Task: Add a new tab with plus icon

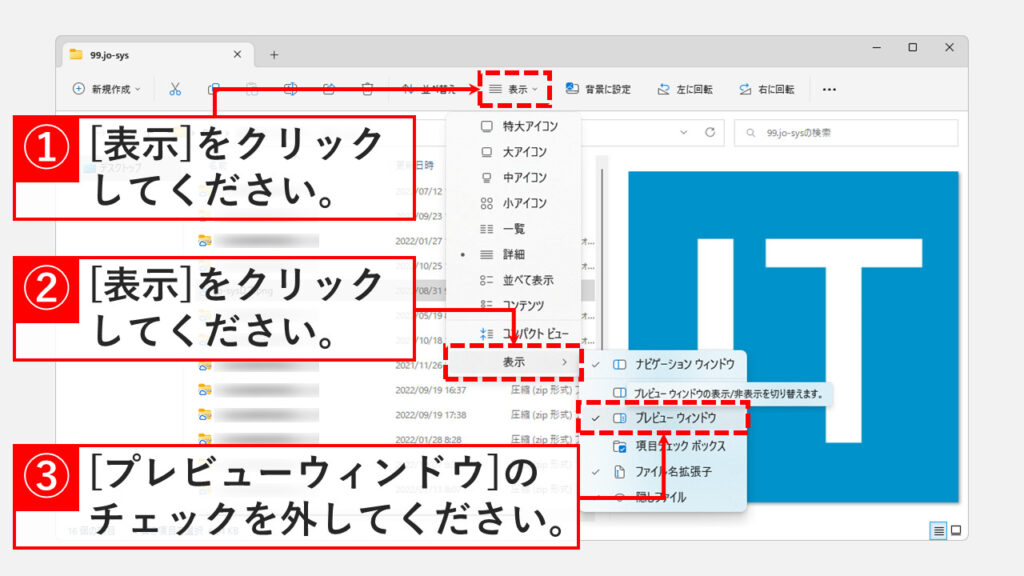Action: [x=274, y=55]
